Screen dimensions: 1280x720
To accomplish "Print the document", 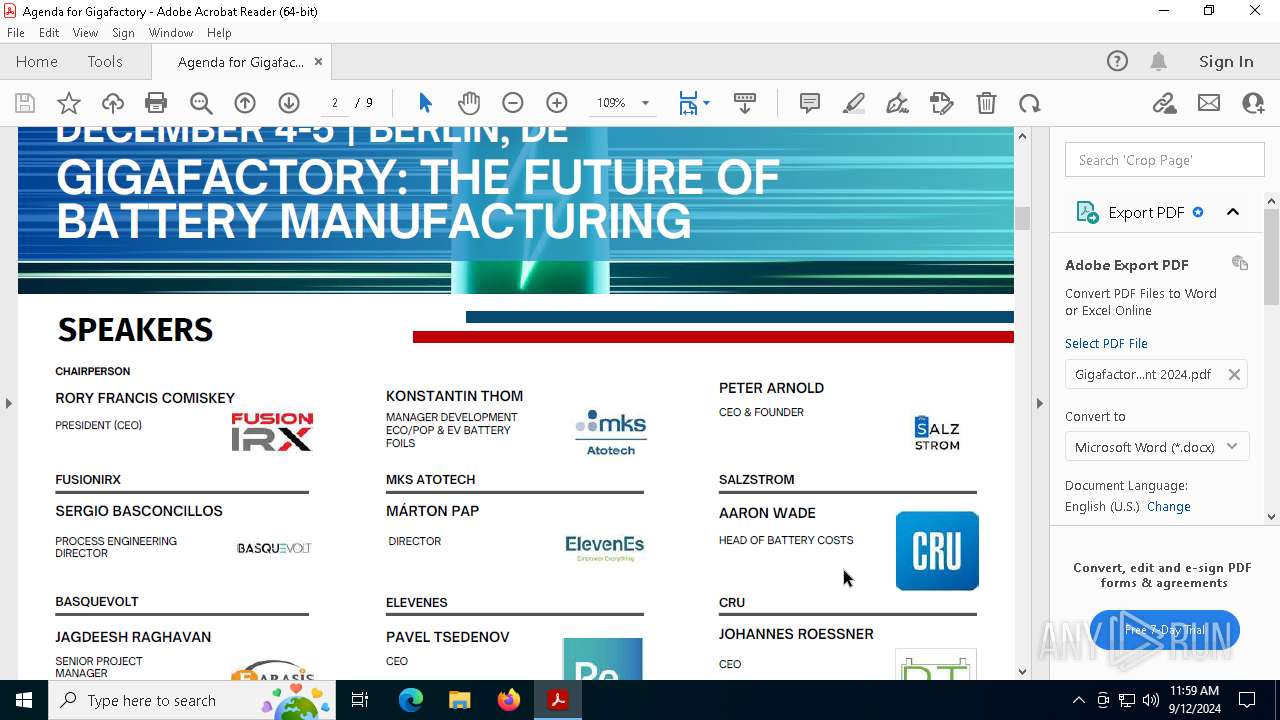I will pyautogui.click(x=156, y=103).
